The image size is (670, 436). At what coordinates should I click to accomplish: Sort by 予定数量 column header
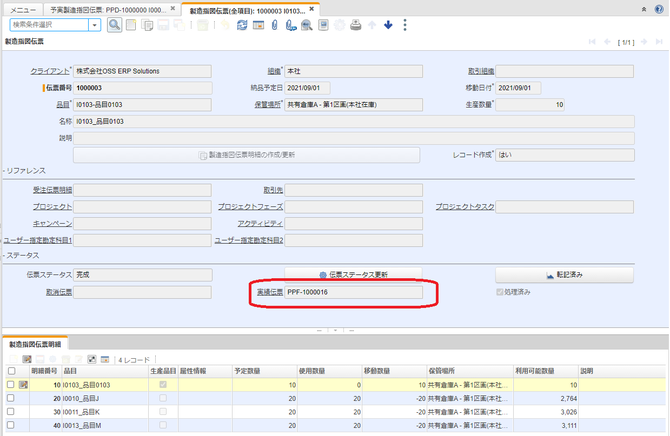pyautogui.click(x=264, y=371)
